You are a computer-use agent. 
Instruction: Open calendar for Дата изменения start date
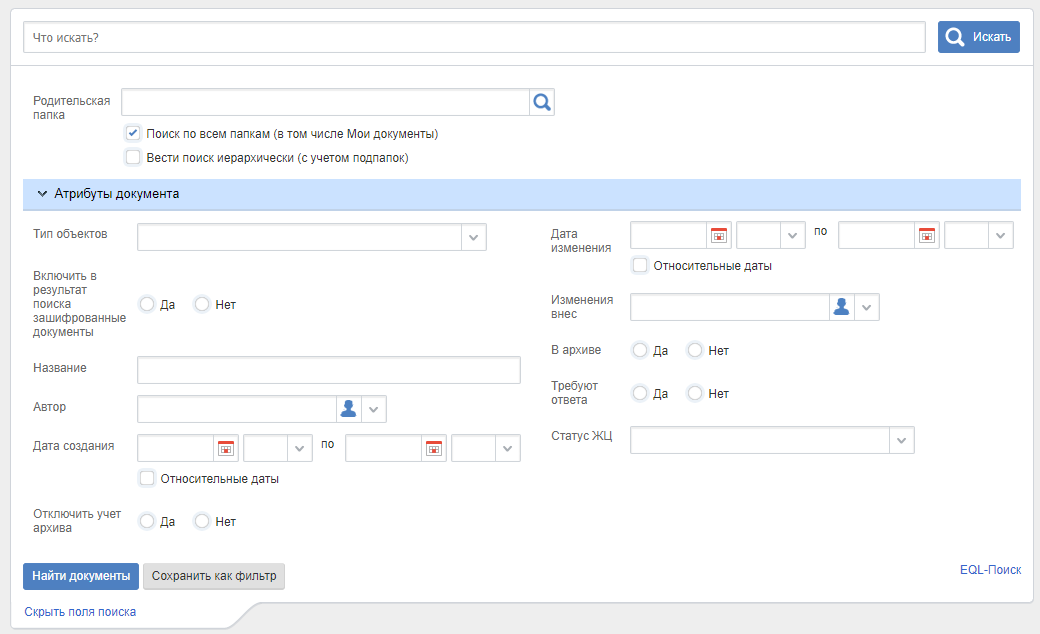click(719, 235)
